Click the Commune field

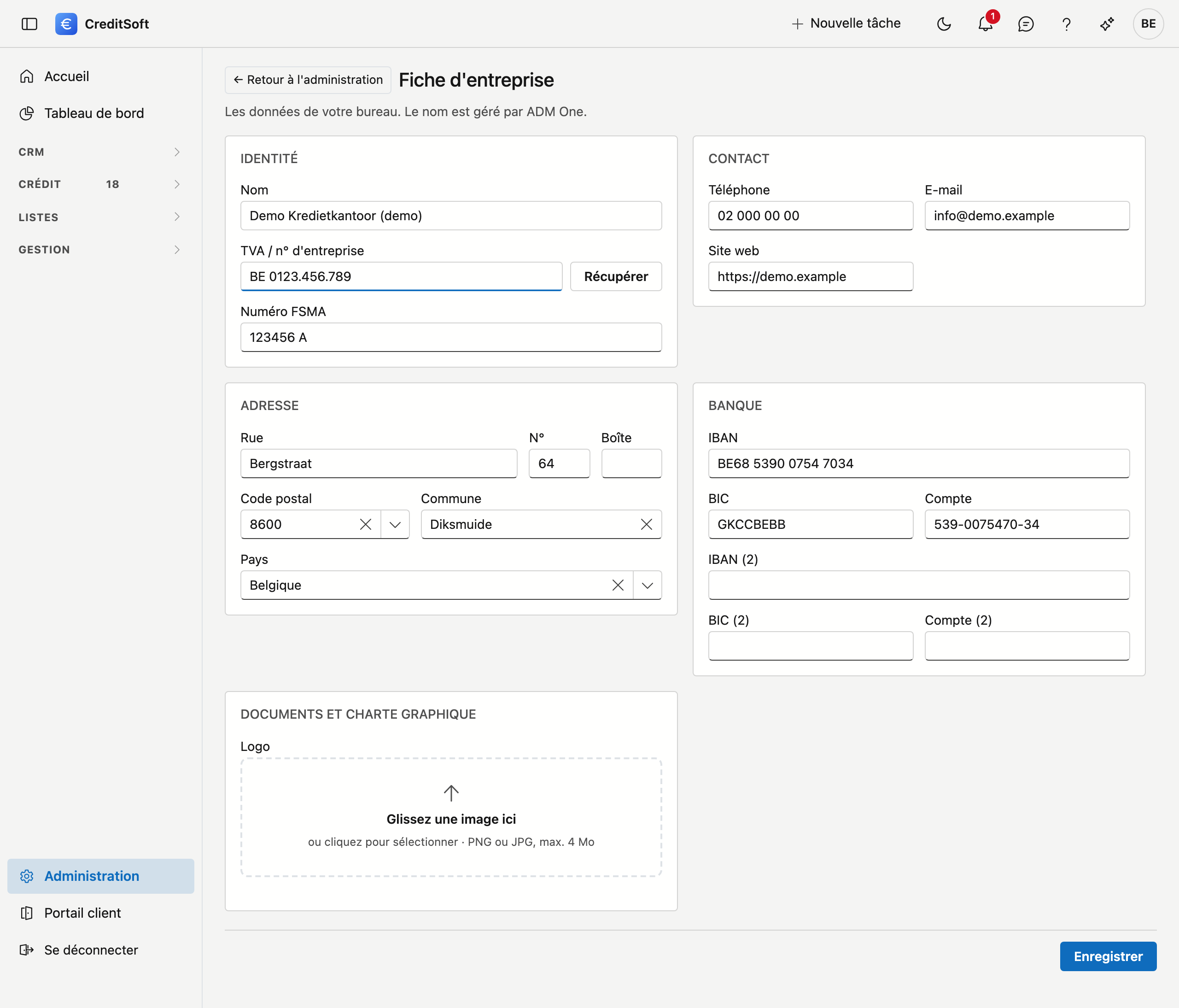point(541,524)
